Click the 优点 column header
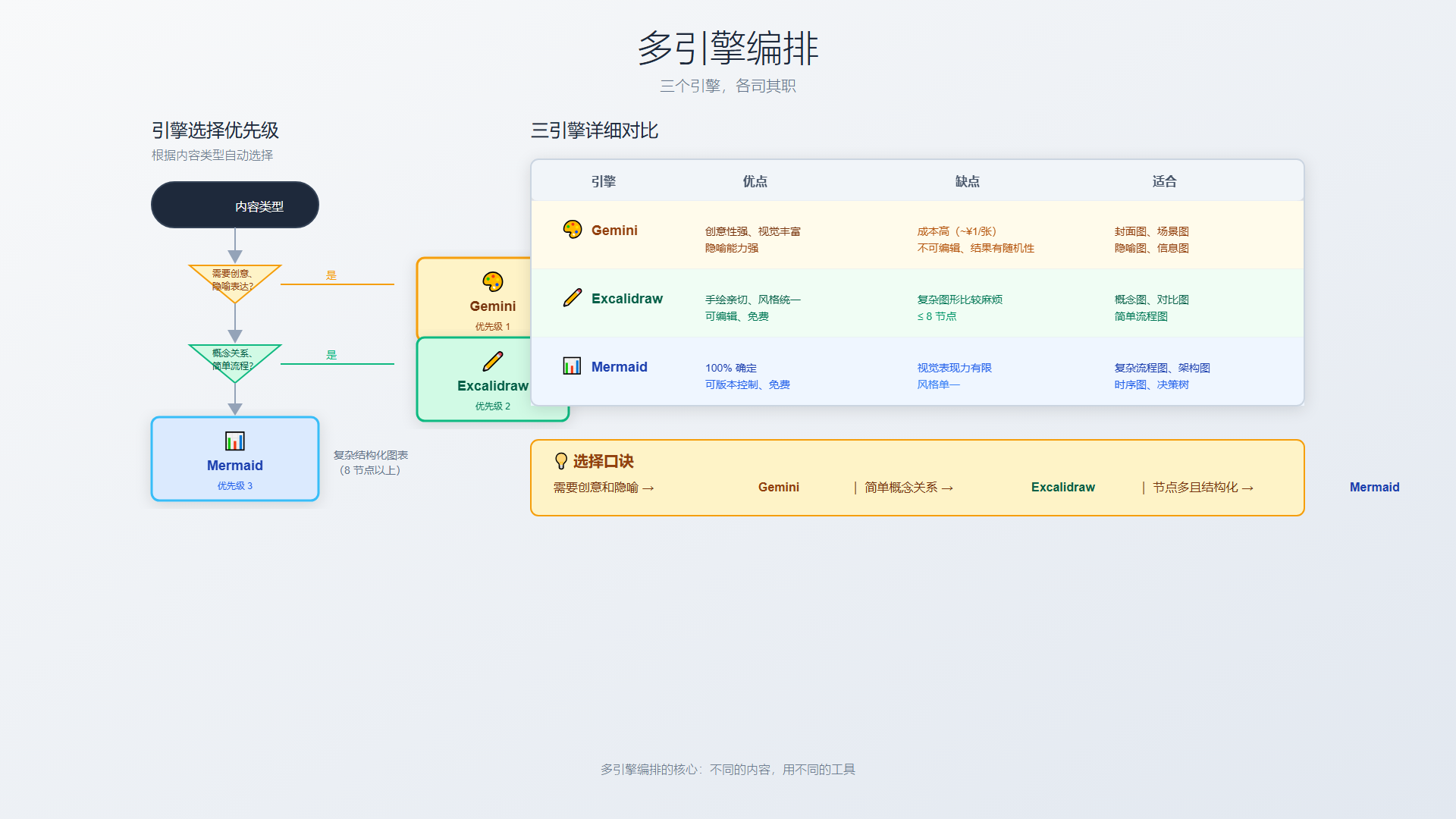The width and height of the screenshot is (1456, 819). pos(755,181)
